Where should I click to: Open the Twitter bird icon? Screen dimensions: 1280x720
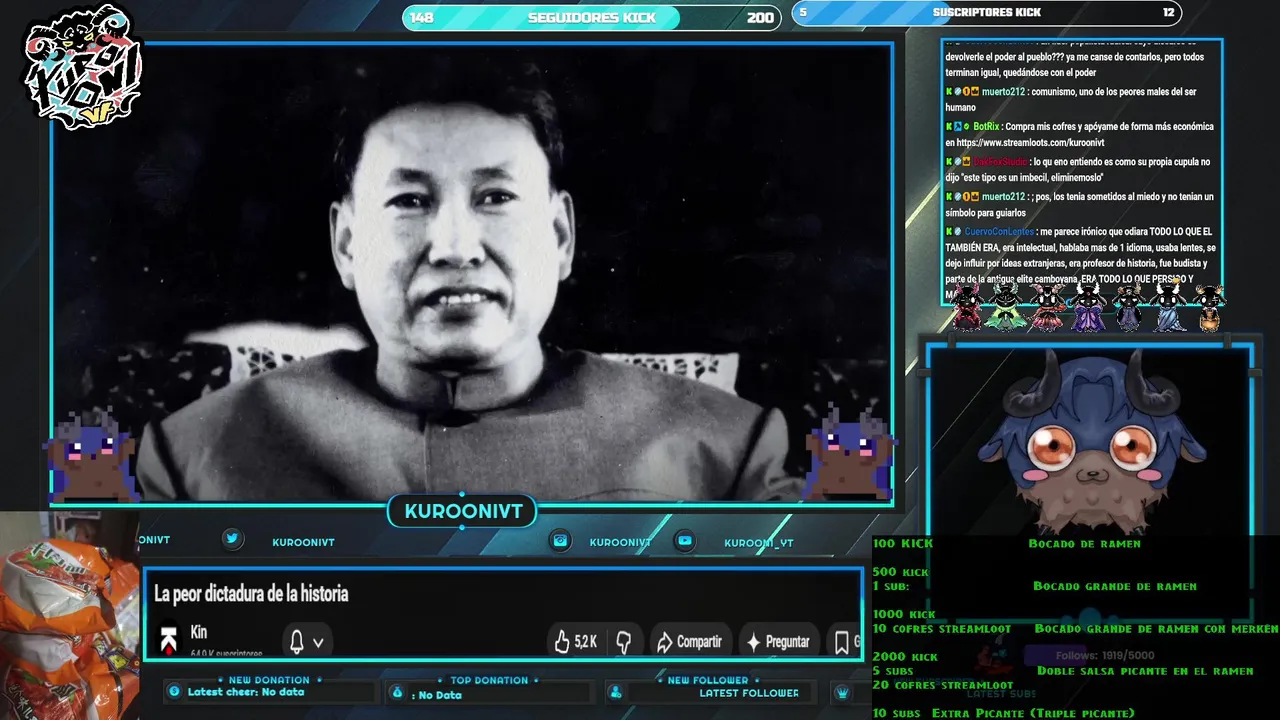[232, 539]
